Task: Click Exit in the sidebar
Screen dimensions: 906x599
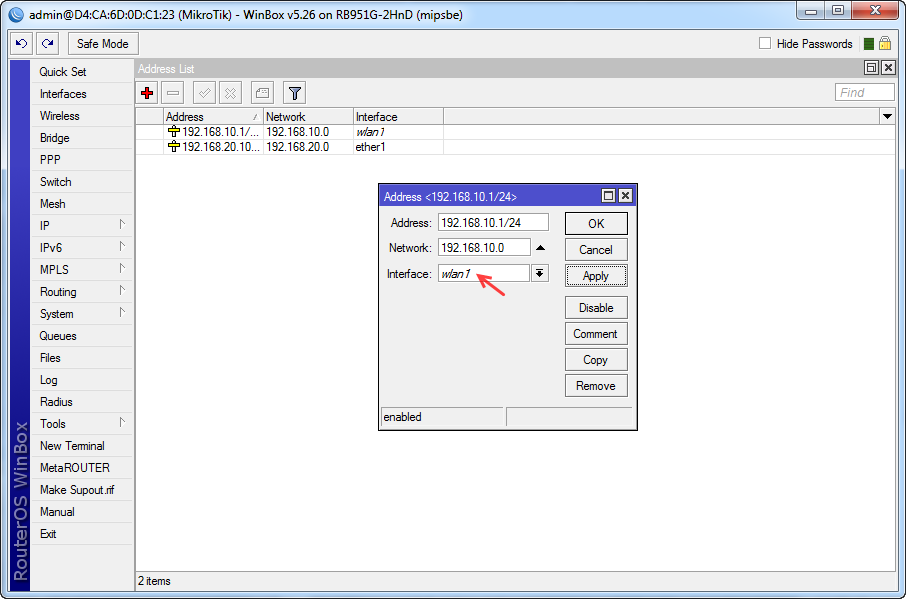Action: click(82, 534)
